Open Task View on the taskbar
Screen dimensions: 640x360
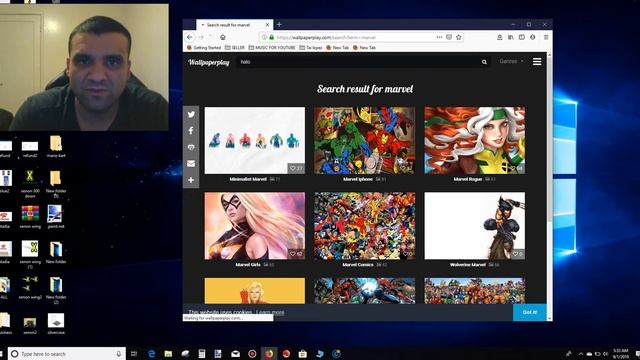tap(134, 354)
